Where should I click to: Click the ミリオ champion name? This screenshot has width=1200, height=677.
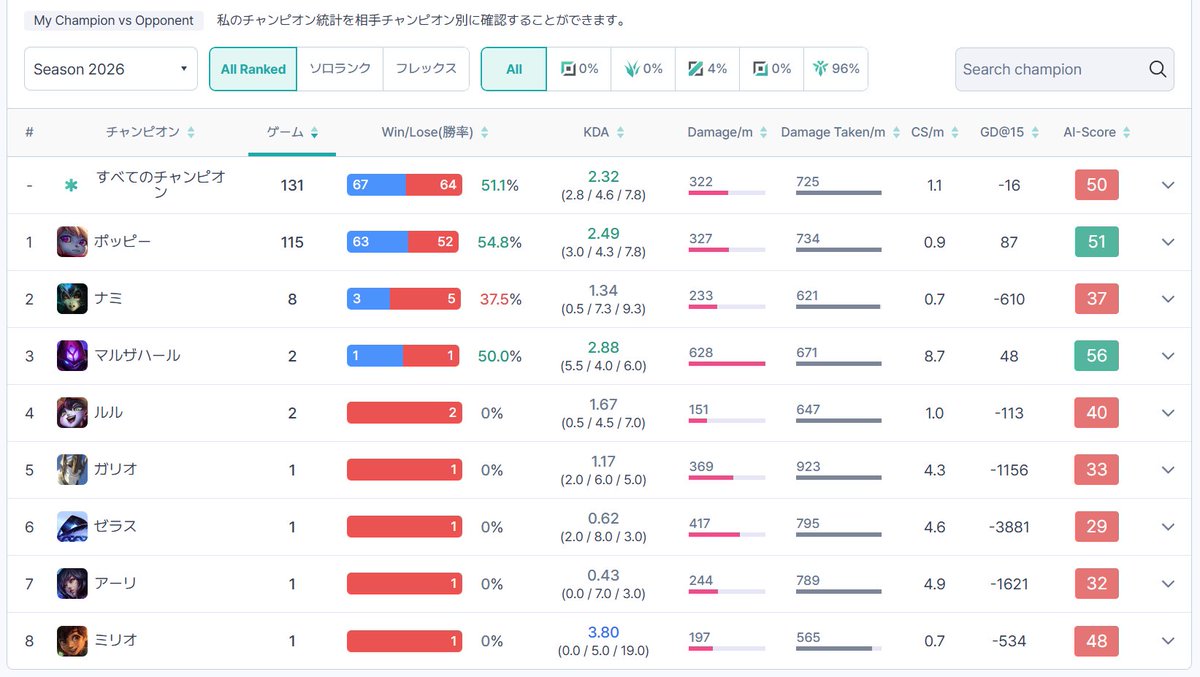point(115,641)
